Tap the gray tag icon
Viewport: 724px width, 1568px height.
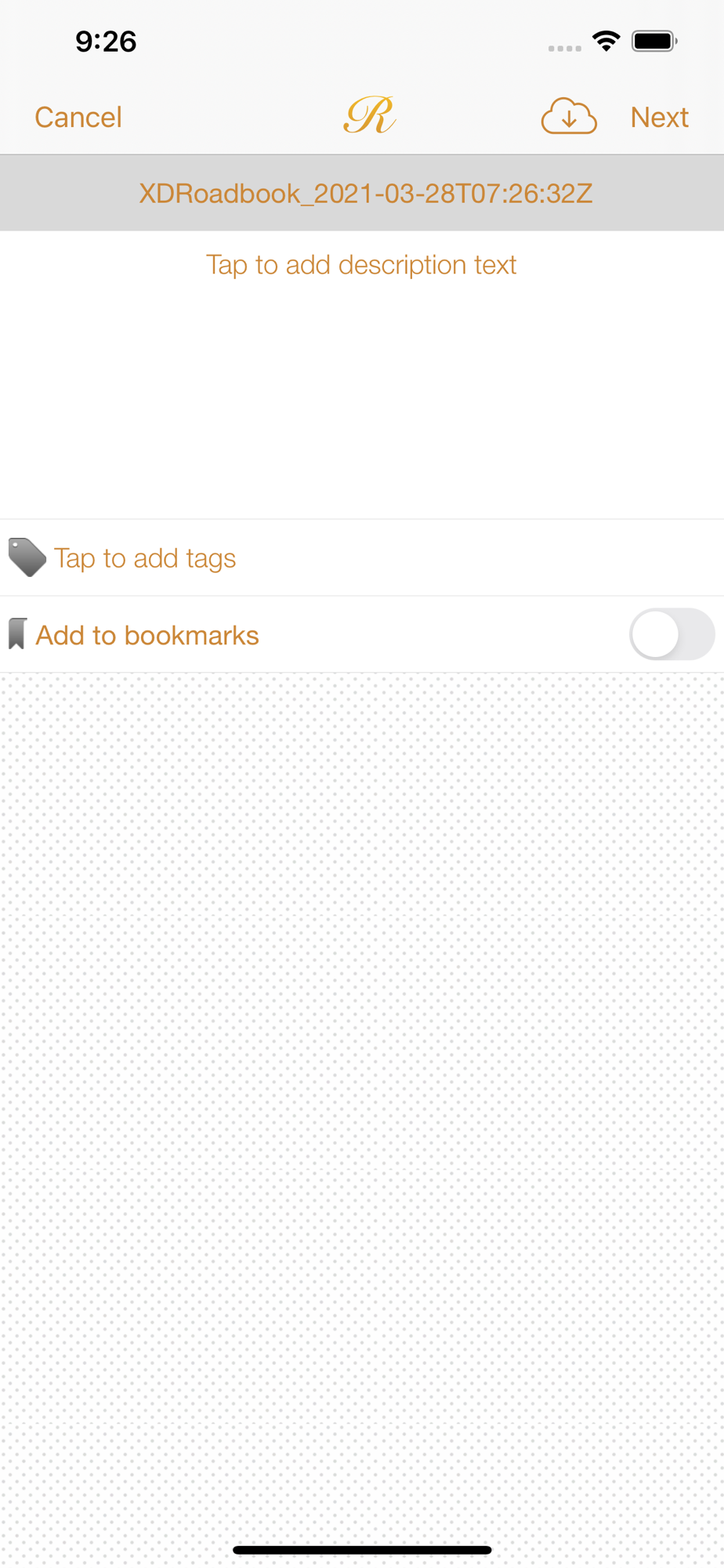click(x=27, y=557)
